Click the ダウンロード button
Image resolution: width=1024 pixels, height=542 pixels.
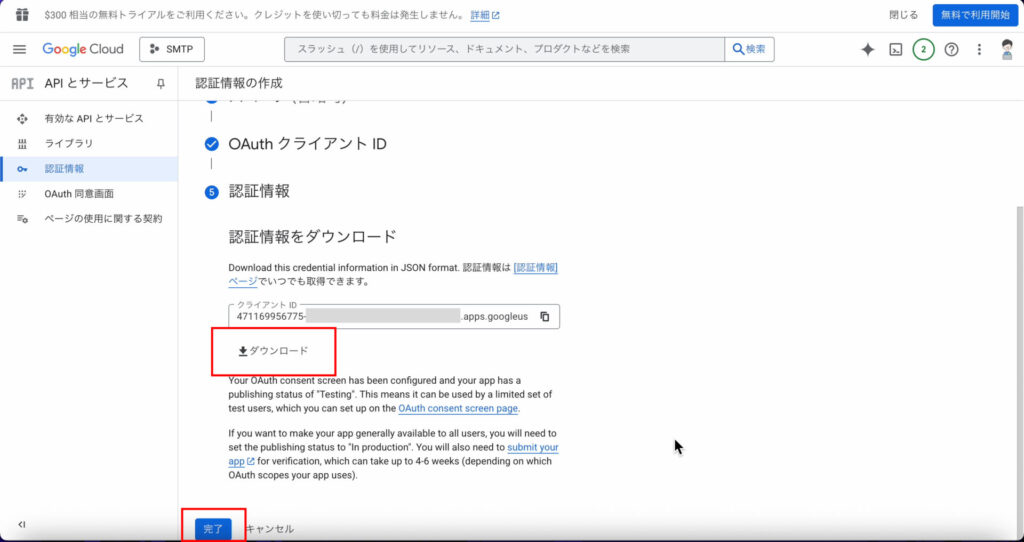pyautogui.click(x=273, y=351)
